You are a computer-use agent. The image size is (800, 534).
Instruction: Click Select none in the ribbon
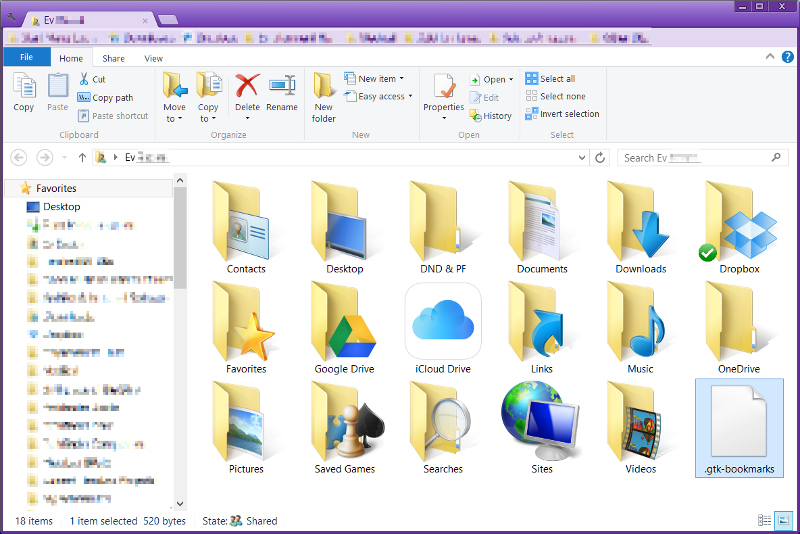(x=556, y=96)
